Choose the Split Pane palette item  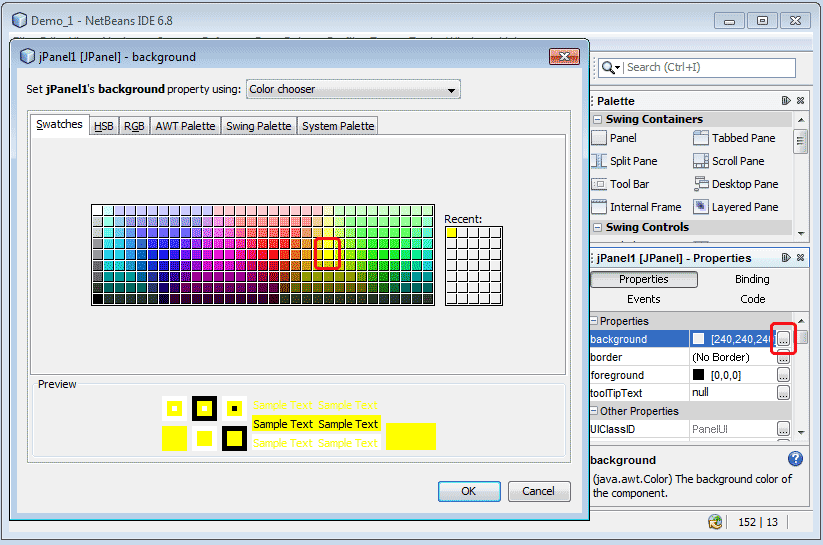[625, 161]
